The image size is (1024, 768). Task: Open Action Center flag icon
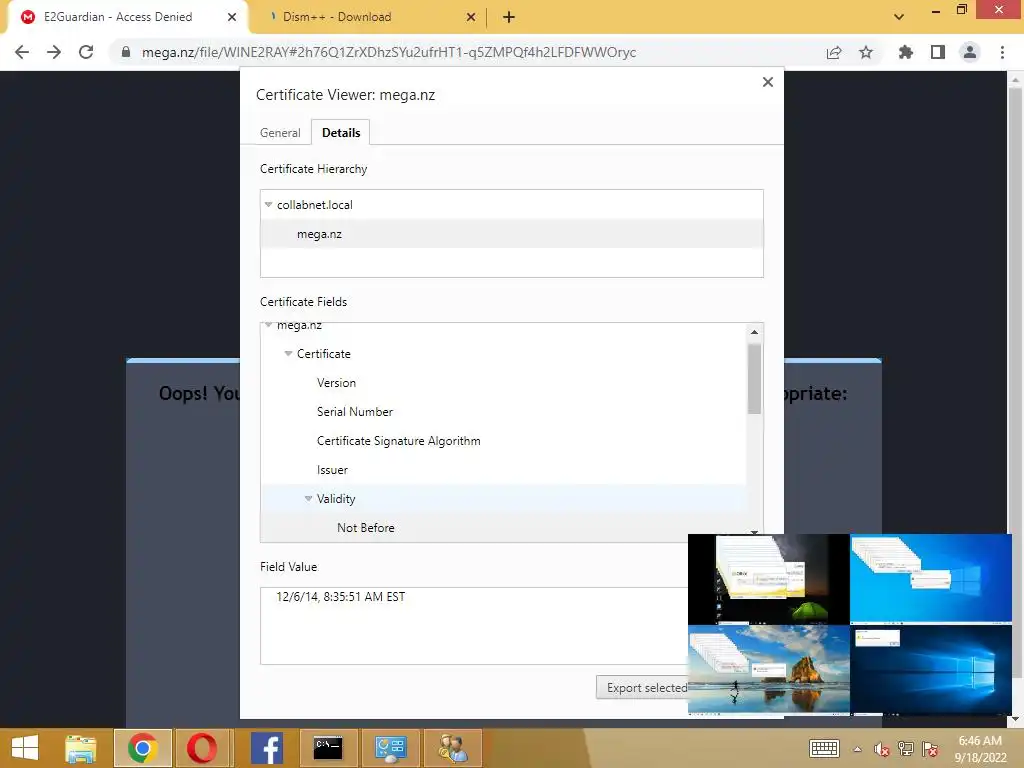coord(930,749)
